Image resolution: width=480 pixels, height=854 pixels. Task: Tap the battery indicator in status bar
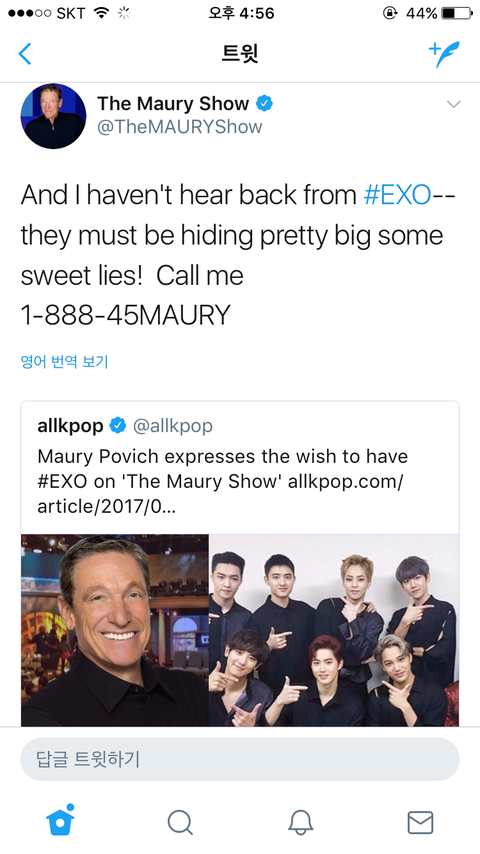coord(457,14)
